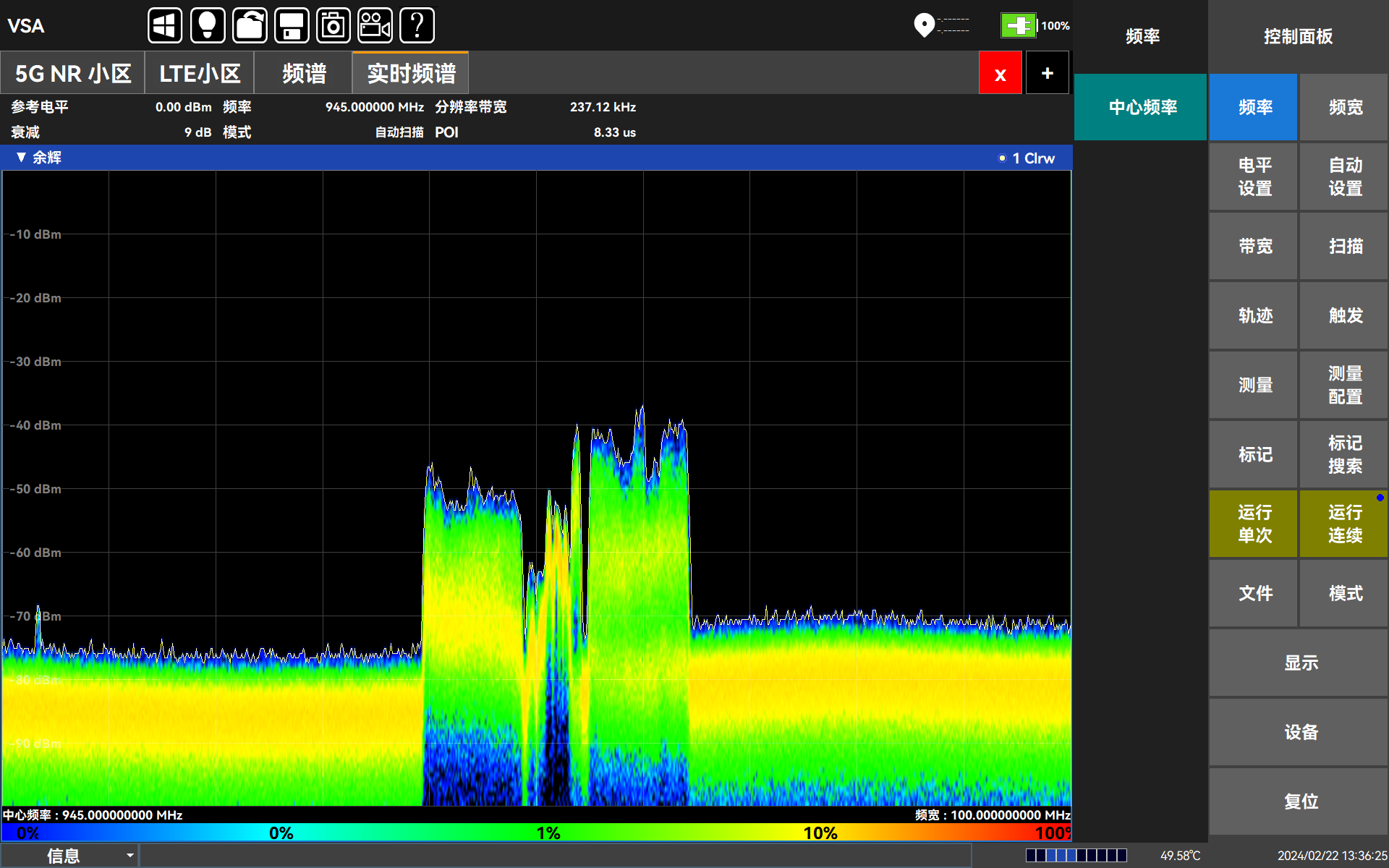Viewport: 1389px width, 868px height.
Task: Toggle 运行单次 single run mode
Action: 1254,524
